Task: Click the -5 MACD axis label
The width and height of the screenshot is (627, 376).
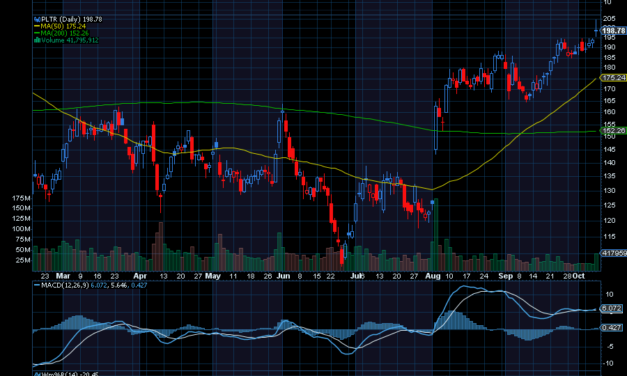Action: coord(610,346)
